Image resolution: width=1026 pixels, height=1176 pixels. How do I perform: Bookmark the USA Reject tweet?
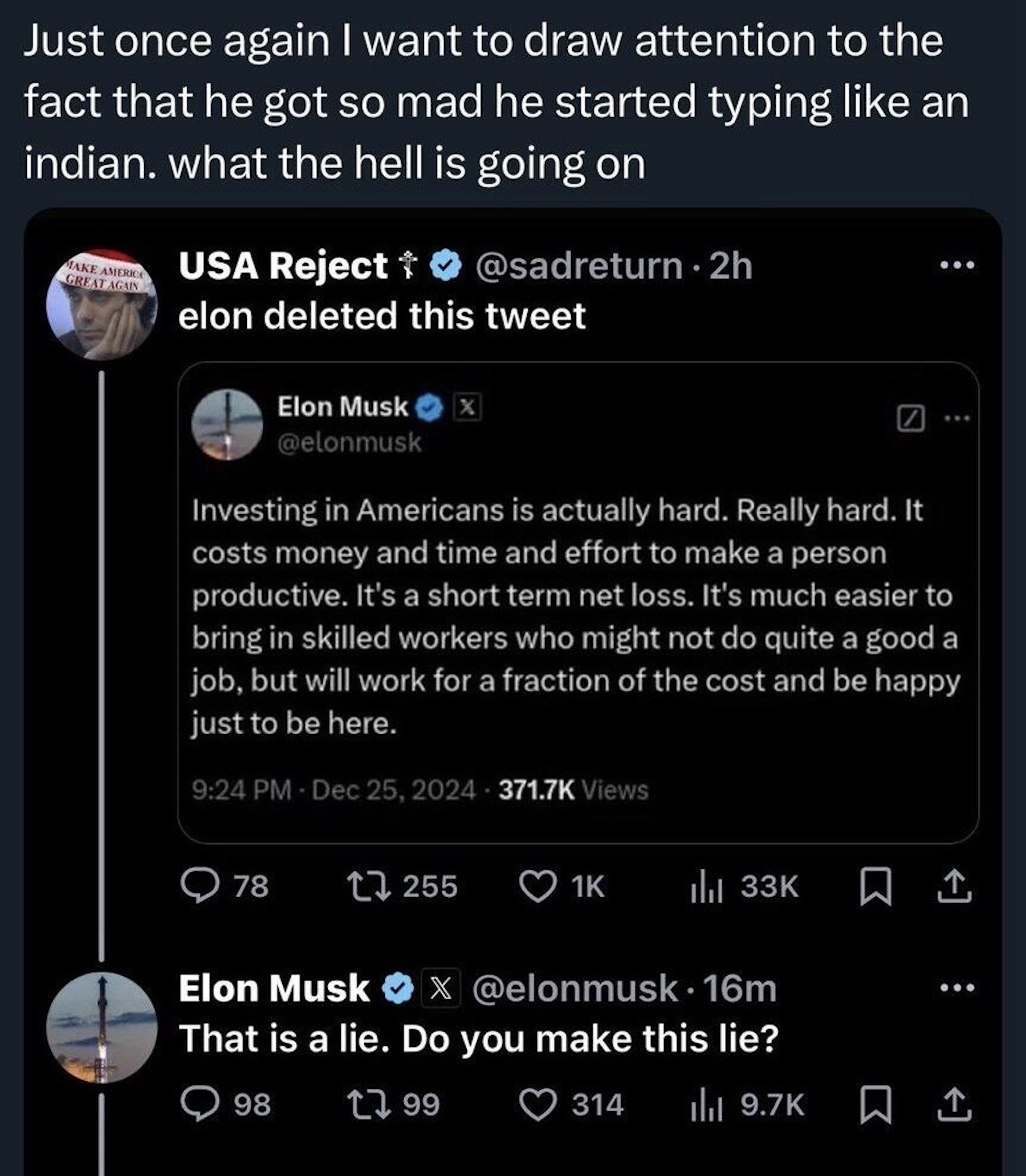pyautogui.click(x=876, y=886)
